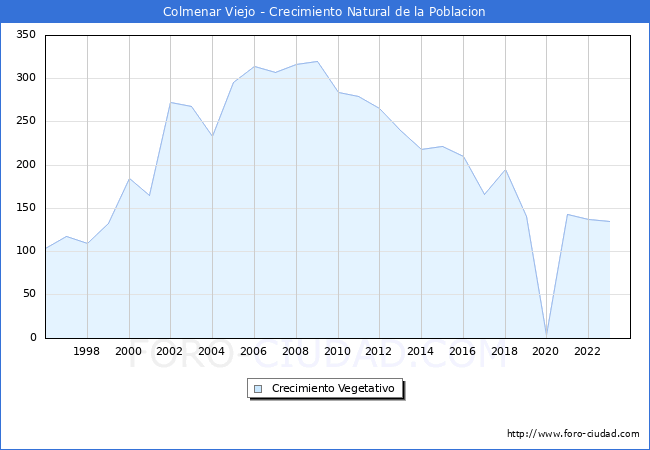Click the 2000 x-axis label
This screenshot has height=450, width=650.
129,351
